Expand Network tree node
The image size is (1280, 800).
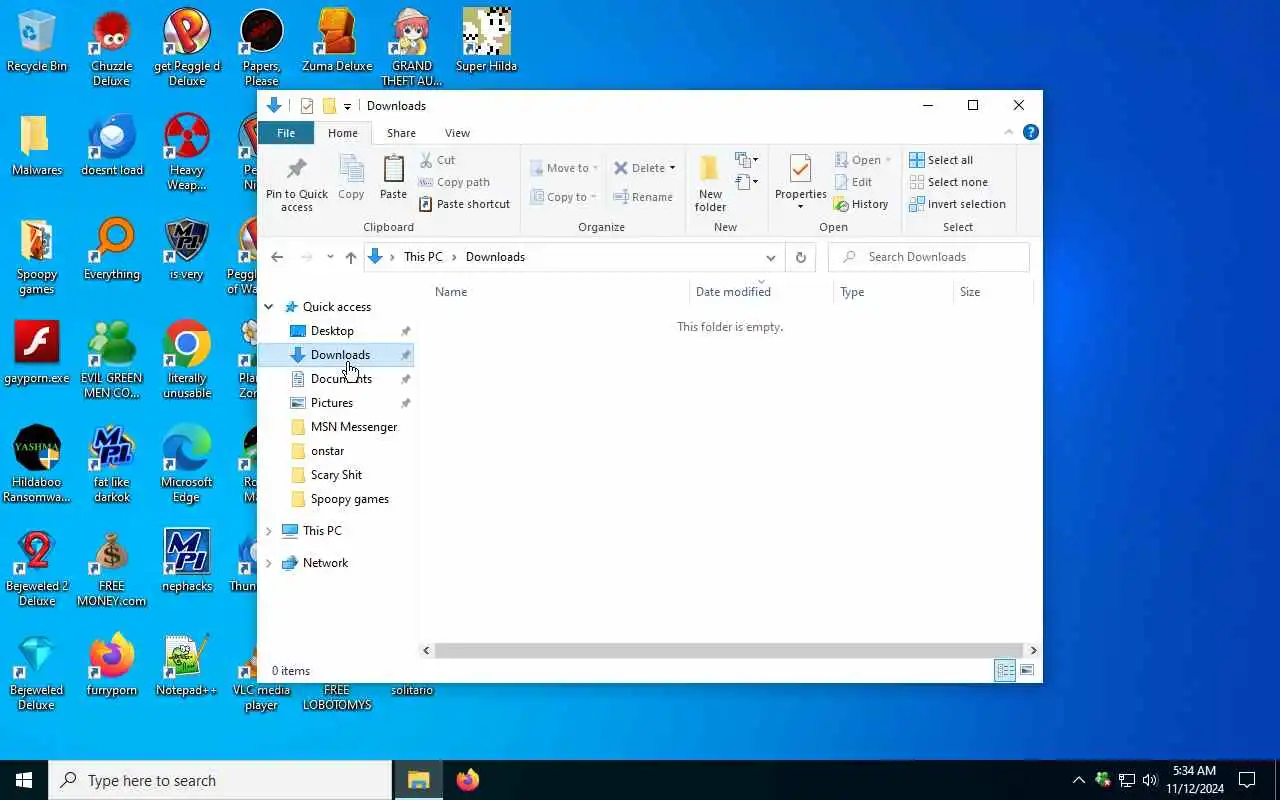coord(269,563)
